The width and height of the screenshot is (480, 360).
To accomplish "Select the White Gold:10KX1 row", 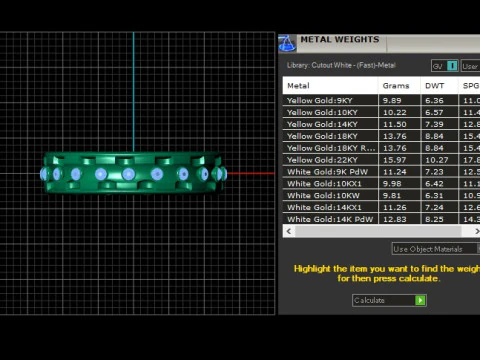I will tap(381, 184).
